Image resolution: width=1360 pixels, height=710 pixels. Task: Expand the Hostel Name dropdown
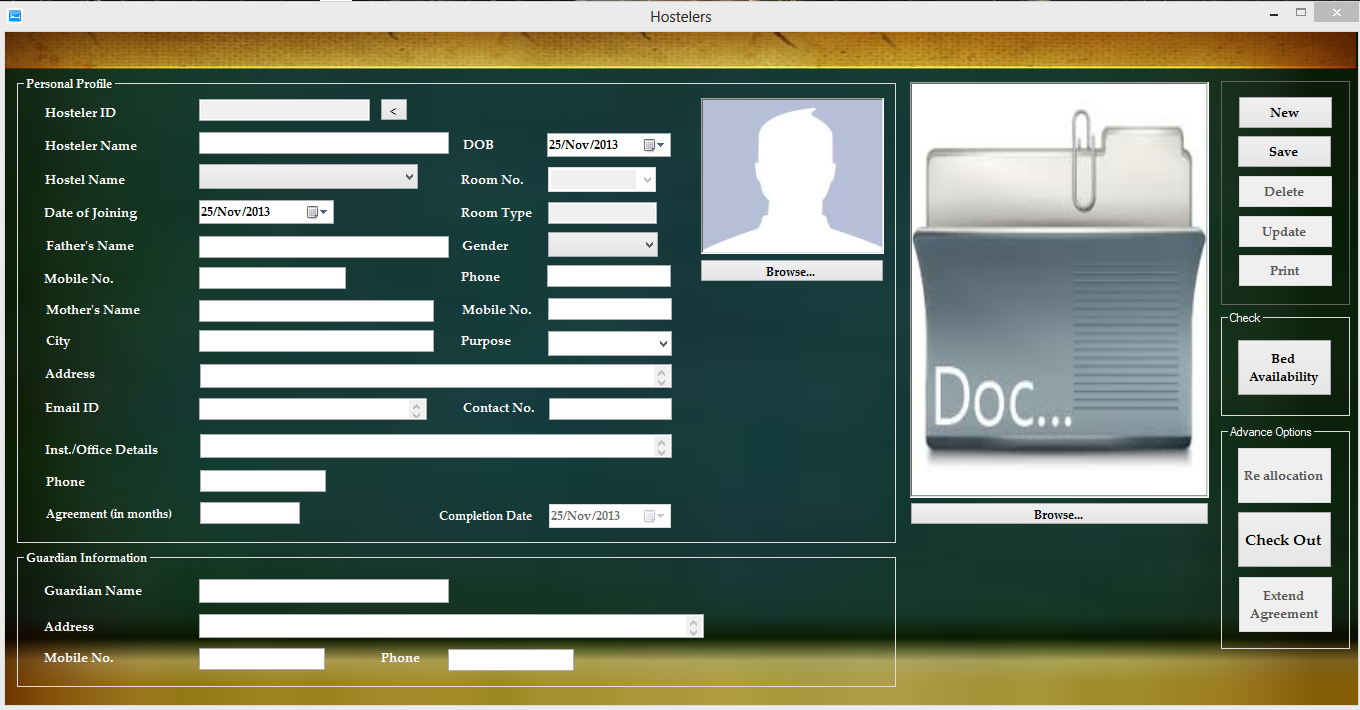tap(409, 177)
